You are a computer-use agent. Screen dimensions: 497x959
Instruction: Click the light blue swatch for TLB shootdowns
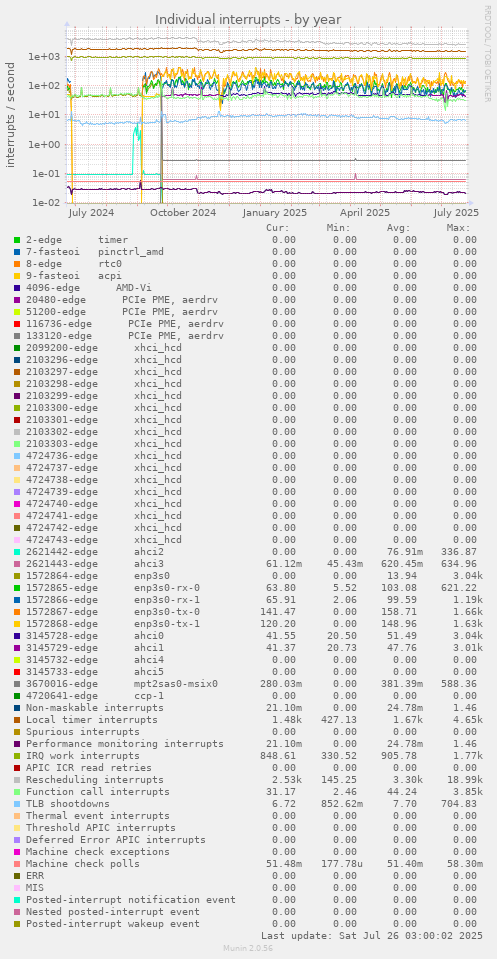(17, 804)
